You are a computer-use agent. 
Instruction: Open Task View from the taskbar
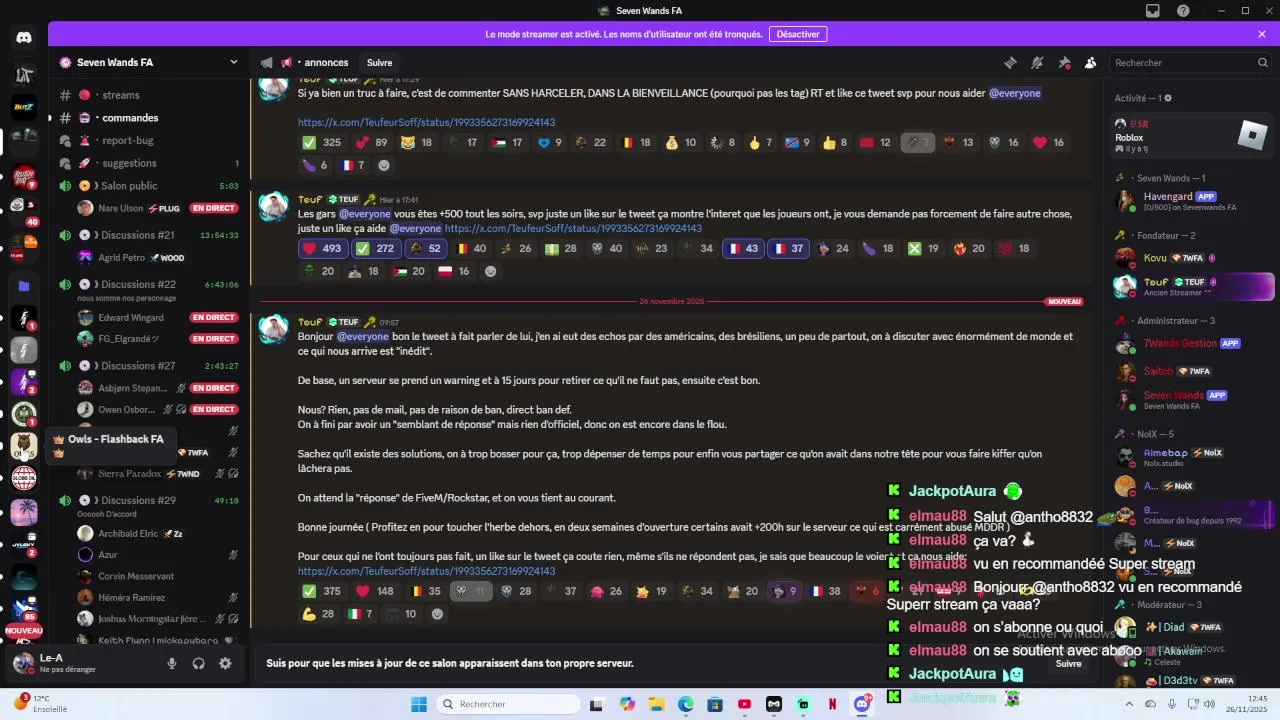pyautogui.click(x=597, y=704)
